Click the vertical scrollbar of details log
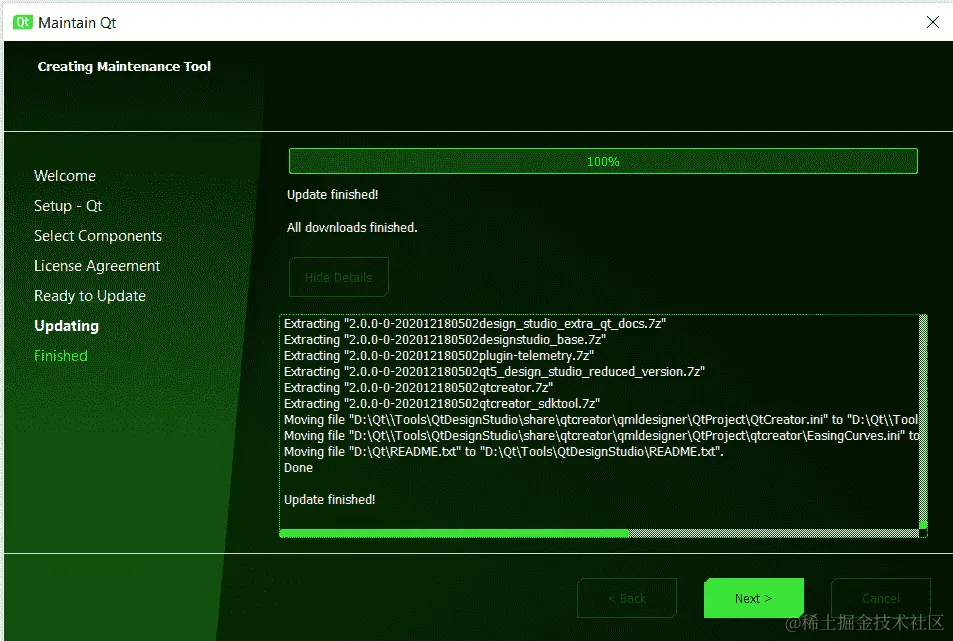Image resolution: width=953 pixels, height=641 pixels. pos(923,422)
